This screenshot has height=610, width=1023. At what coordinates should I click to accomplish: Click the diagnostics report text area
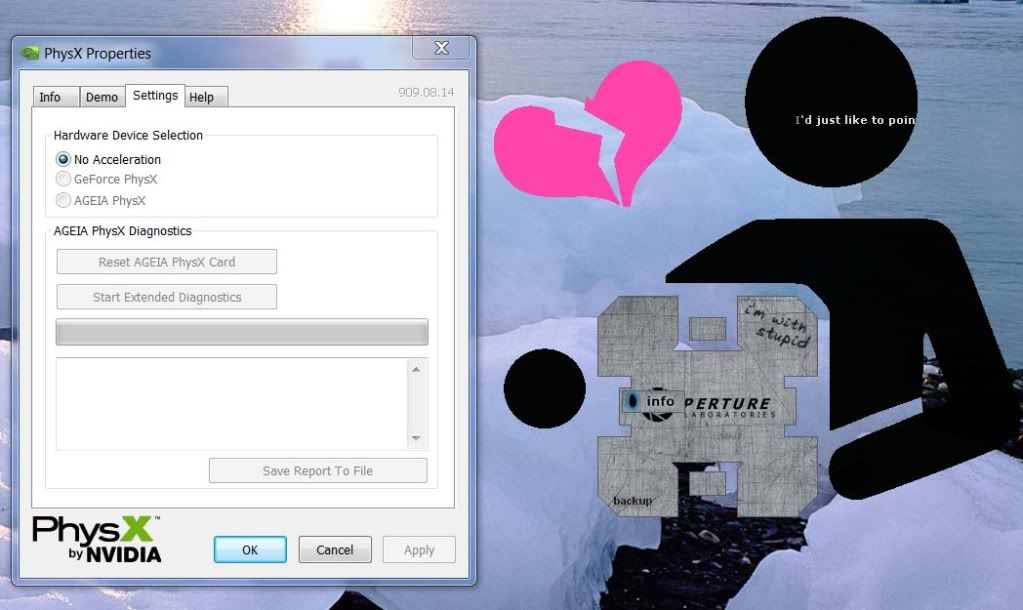tap(232, 404)
